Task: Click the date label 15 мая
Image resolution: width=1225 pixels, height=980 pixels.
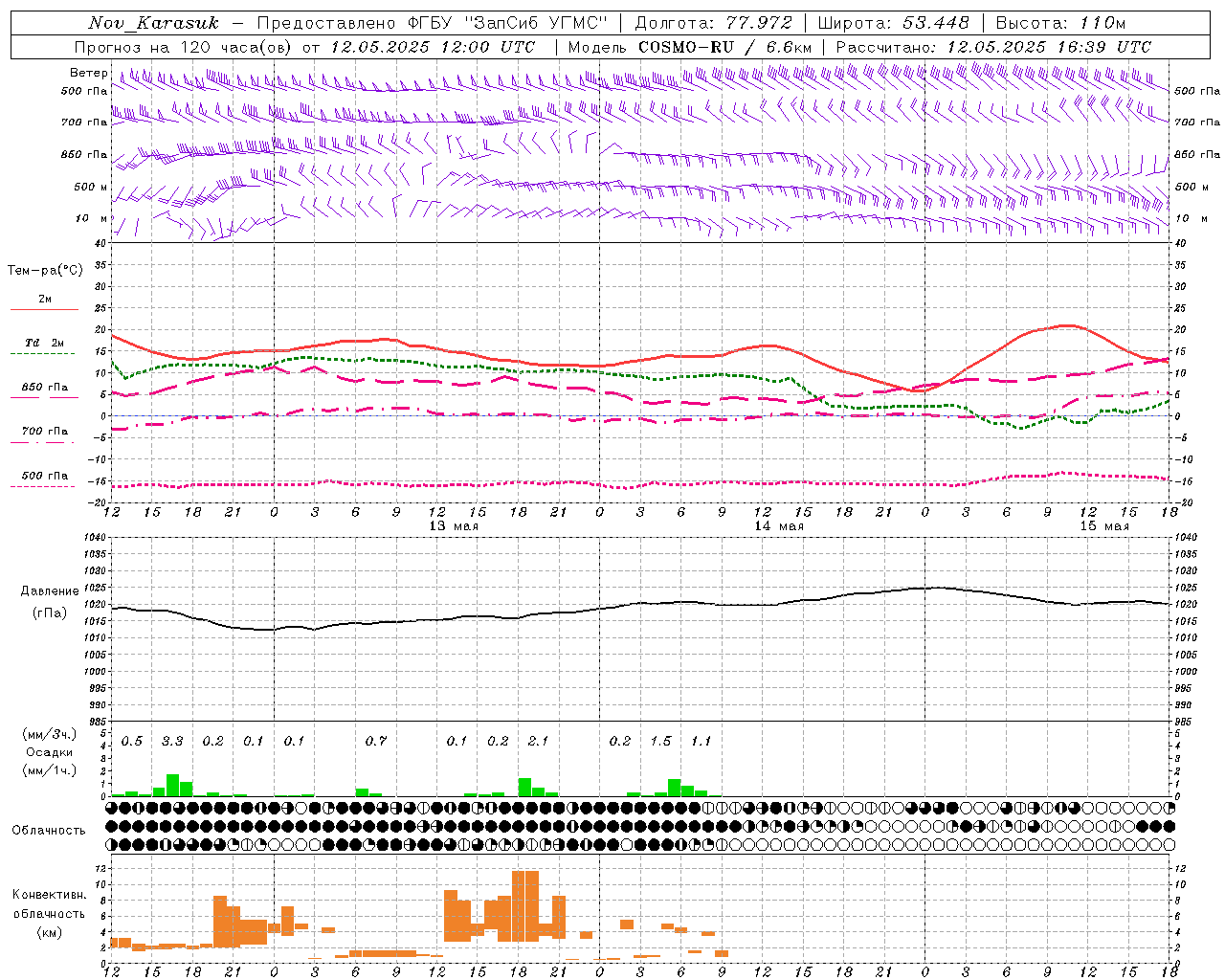Action: point(1104,526)
